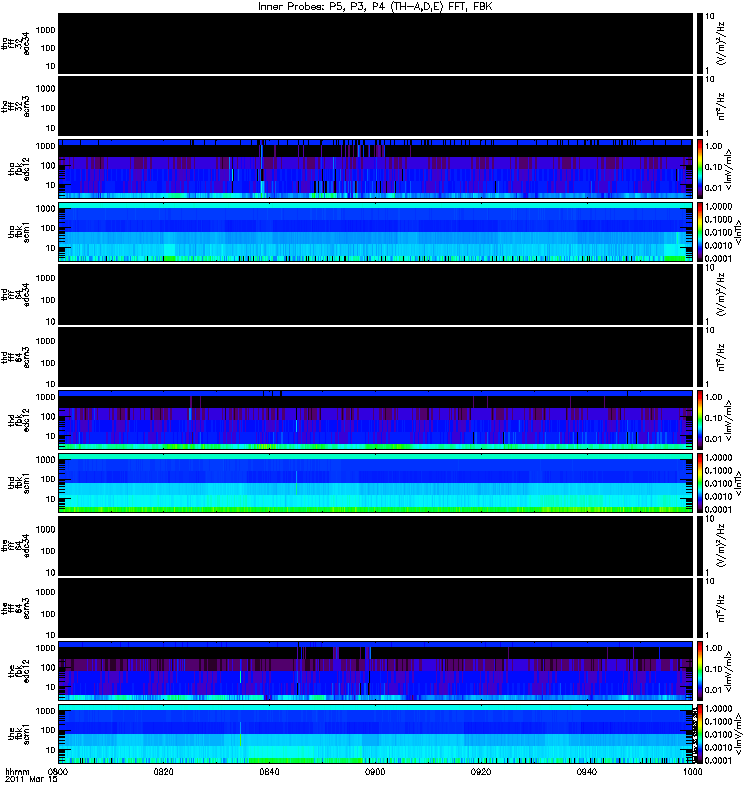Image resolution: width=750 pixels, height=800 pixels.
Task: Click inside the tha fbk scm1 spectrogram
Action: pos(376,232)
